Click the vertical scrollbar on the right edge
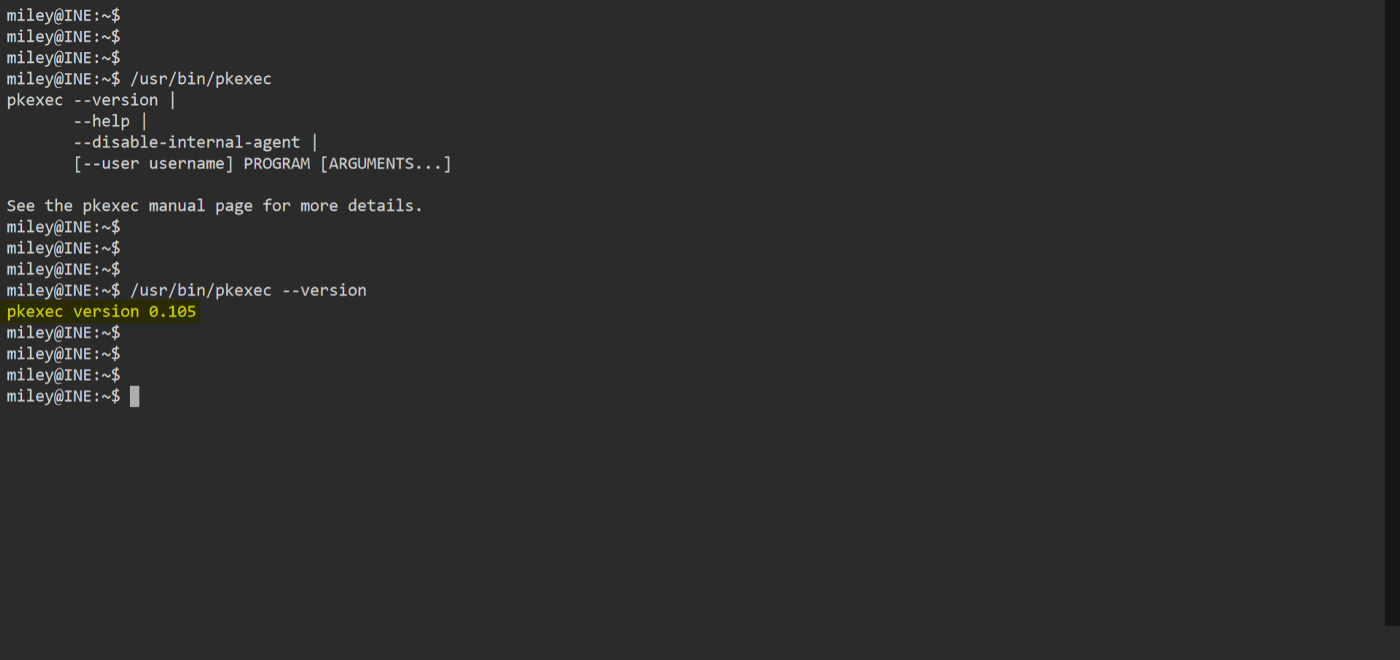 1392,312
